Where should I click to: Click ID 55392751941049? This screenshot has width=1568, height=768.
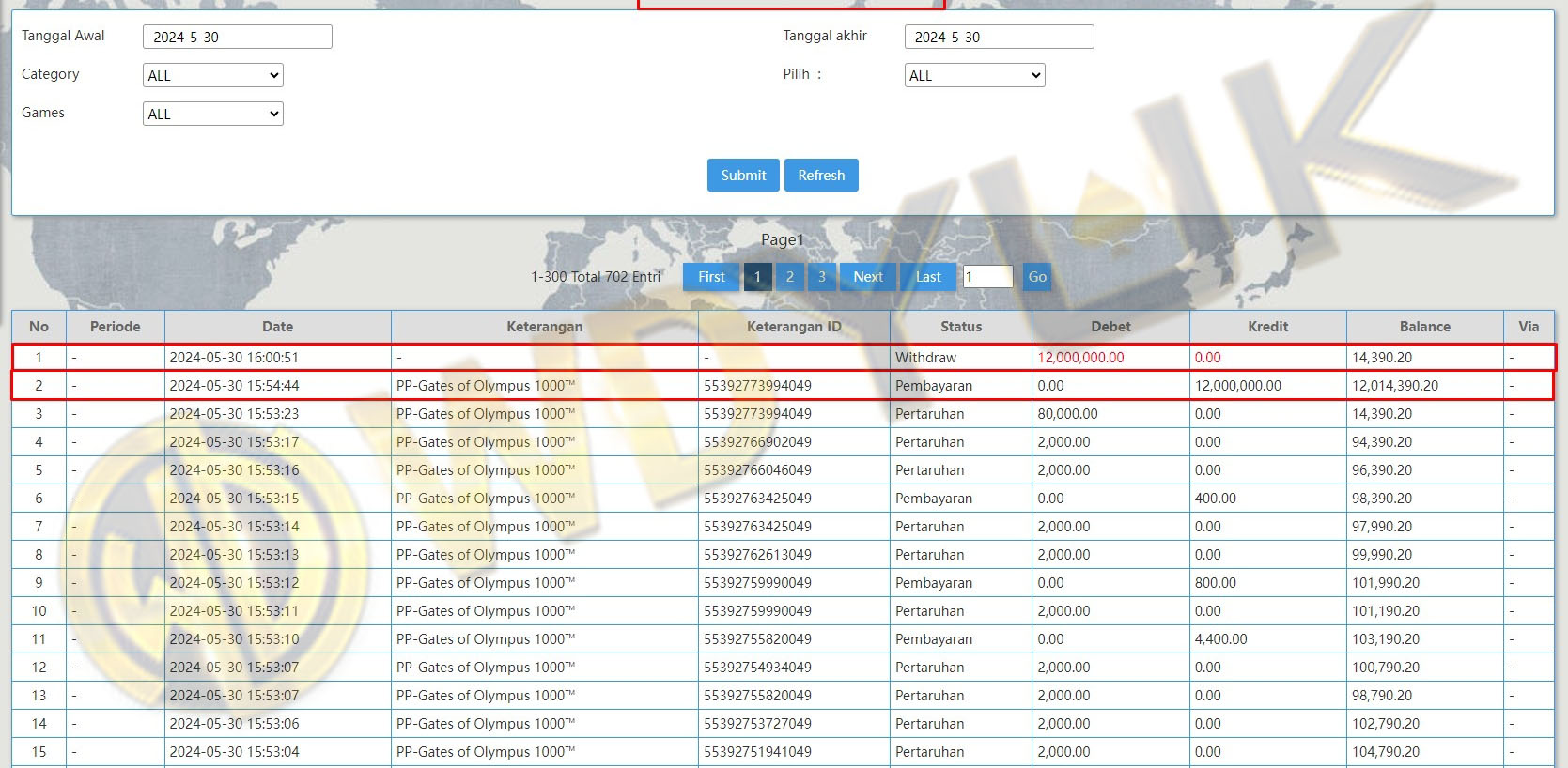[x=757, y=752]
